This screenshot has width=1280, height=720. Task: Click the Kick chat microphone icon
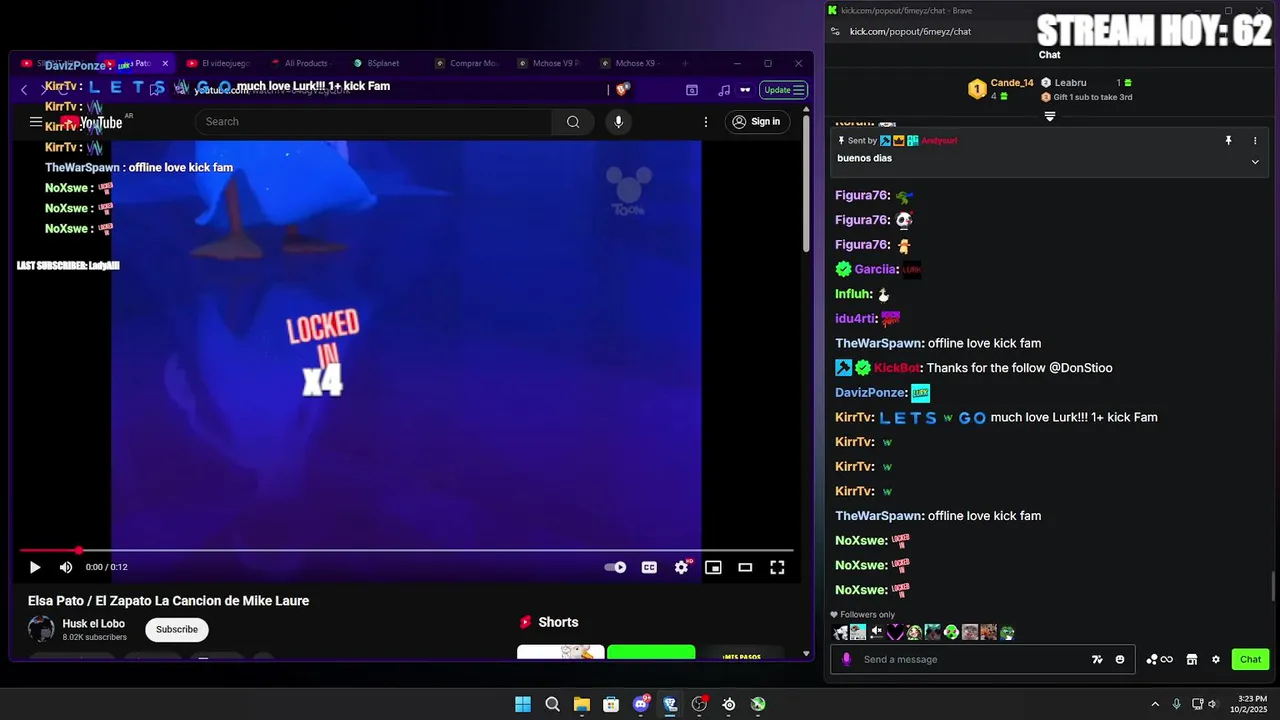click(x=847, y=659)
